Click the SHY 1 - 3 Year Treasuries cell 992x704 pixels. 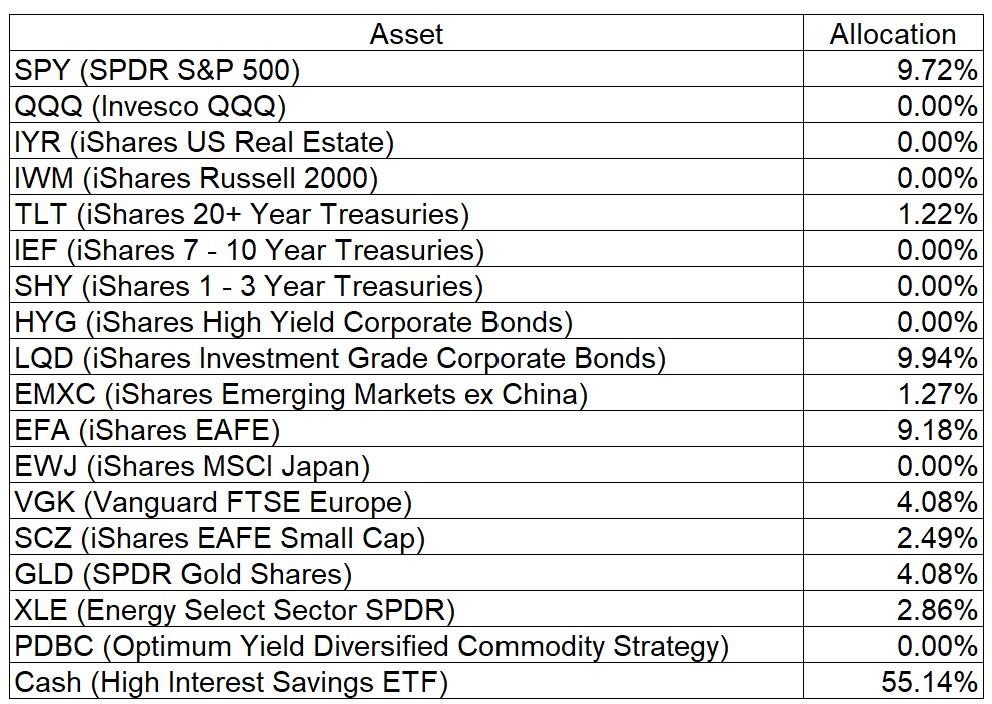coord(248,286)
